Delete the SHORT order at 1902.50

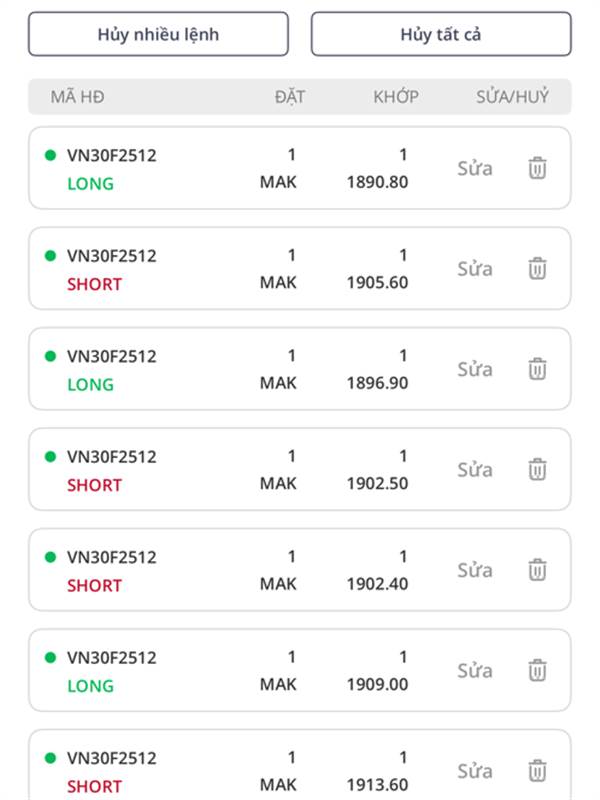tap(537, 469)
